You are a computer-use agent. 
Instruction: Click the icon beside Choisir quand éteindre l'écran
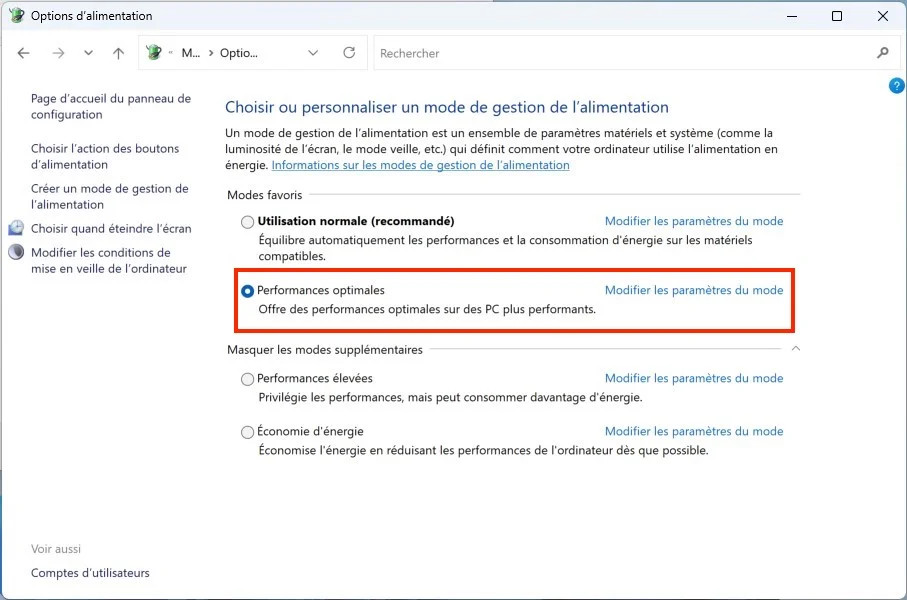16,227
